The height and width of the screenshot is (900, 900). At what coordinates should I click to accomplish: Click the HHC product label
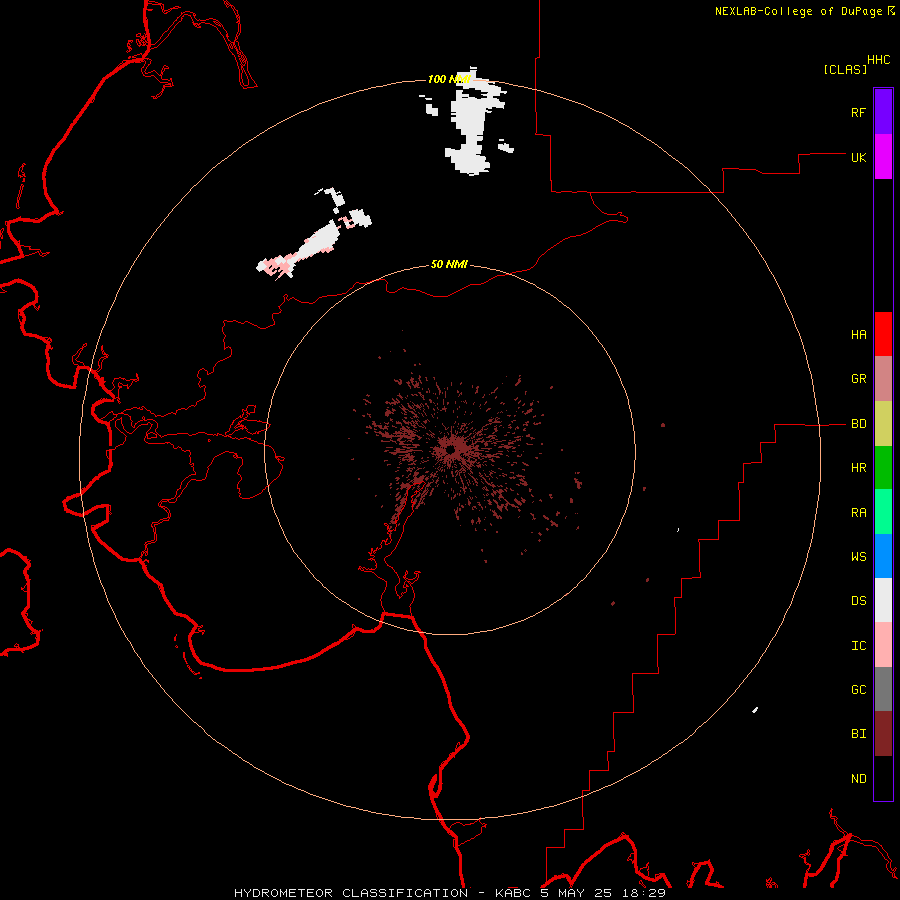[x=878, y=59]
